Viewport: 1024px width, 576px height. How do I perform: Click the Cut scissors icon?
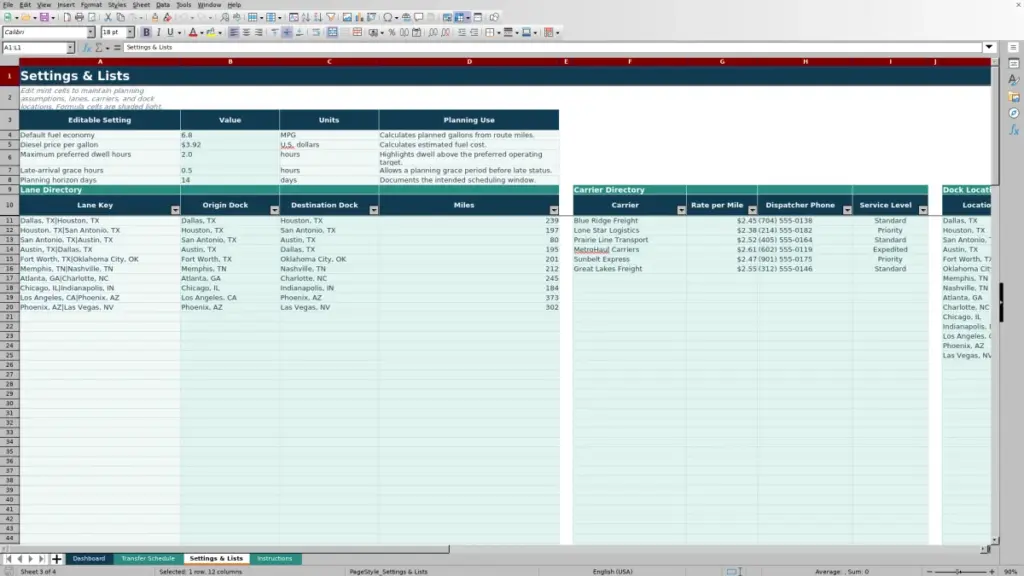pos(108,18)
